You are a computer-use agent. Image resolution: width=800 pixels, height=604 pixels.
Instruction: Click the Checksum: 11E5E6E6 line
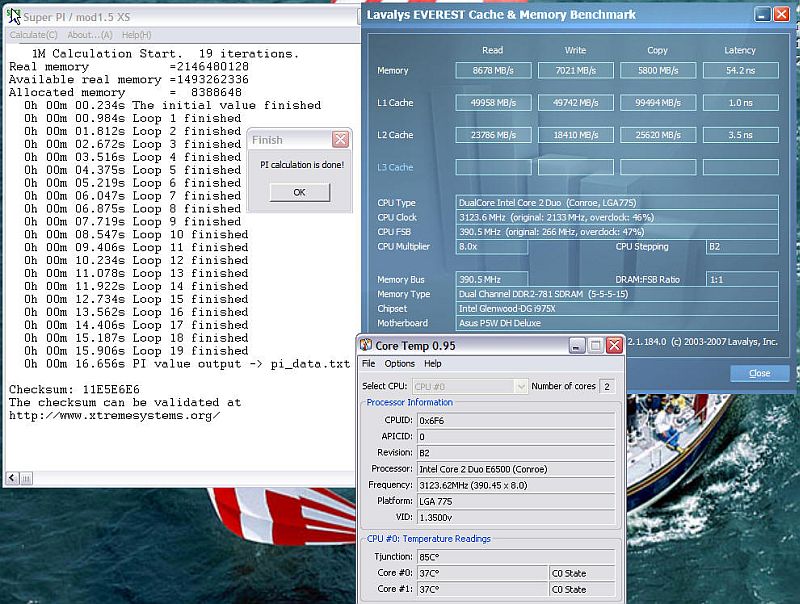pos(74,389)
